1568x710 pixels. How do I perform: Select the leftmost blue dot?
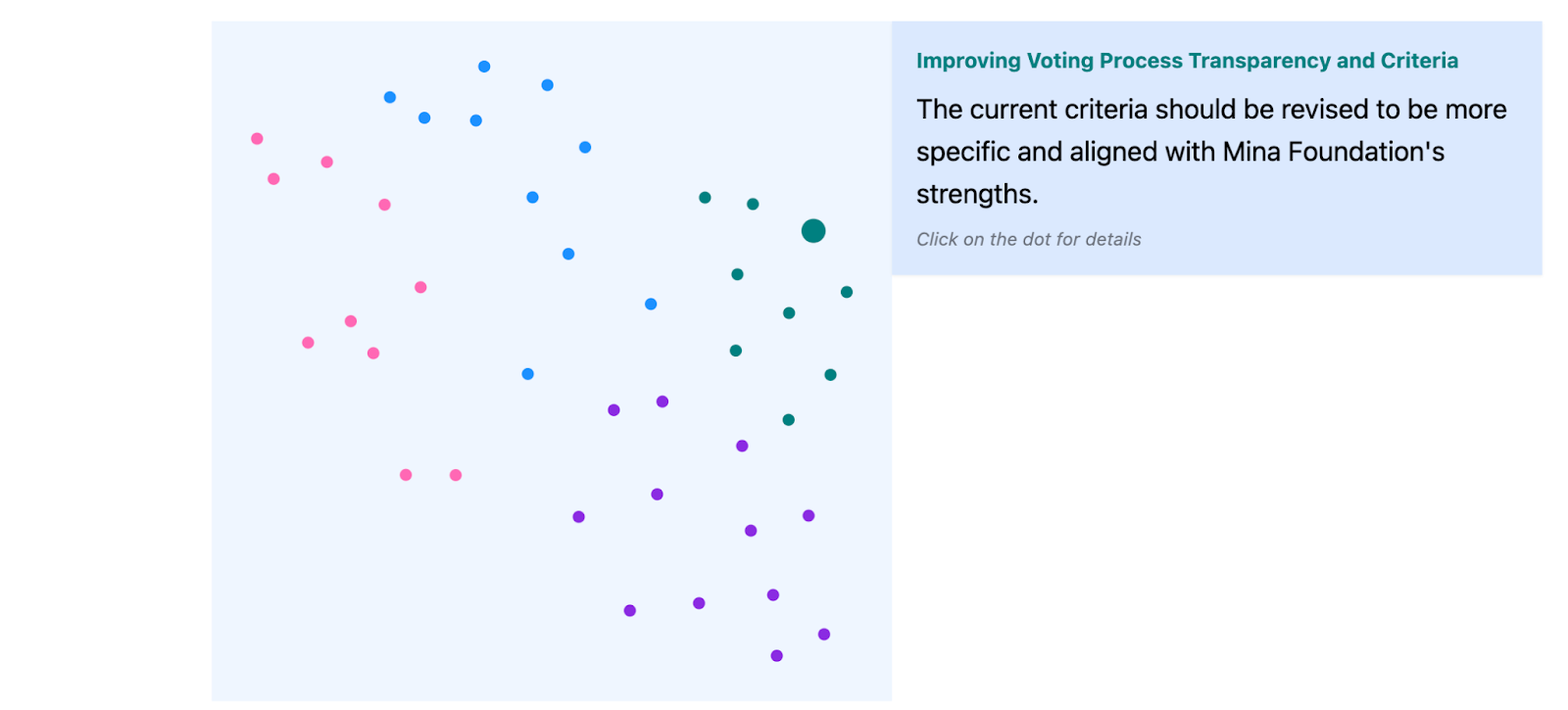click(x=390, y=97)
